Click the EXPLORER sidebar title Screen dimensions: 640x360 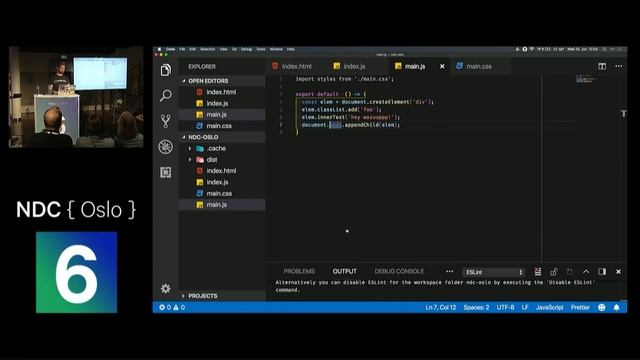click(202, 67)
